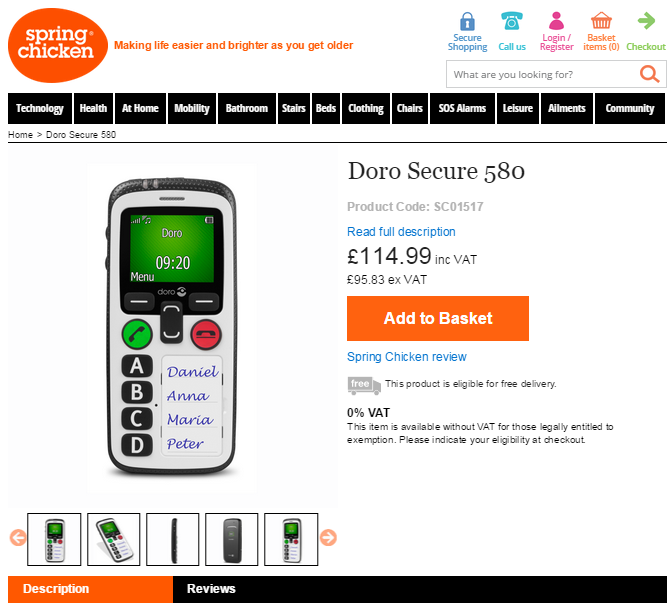Select the Description tab
The image size is (672, 606).
point(90,589)
